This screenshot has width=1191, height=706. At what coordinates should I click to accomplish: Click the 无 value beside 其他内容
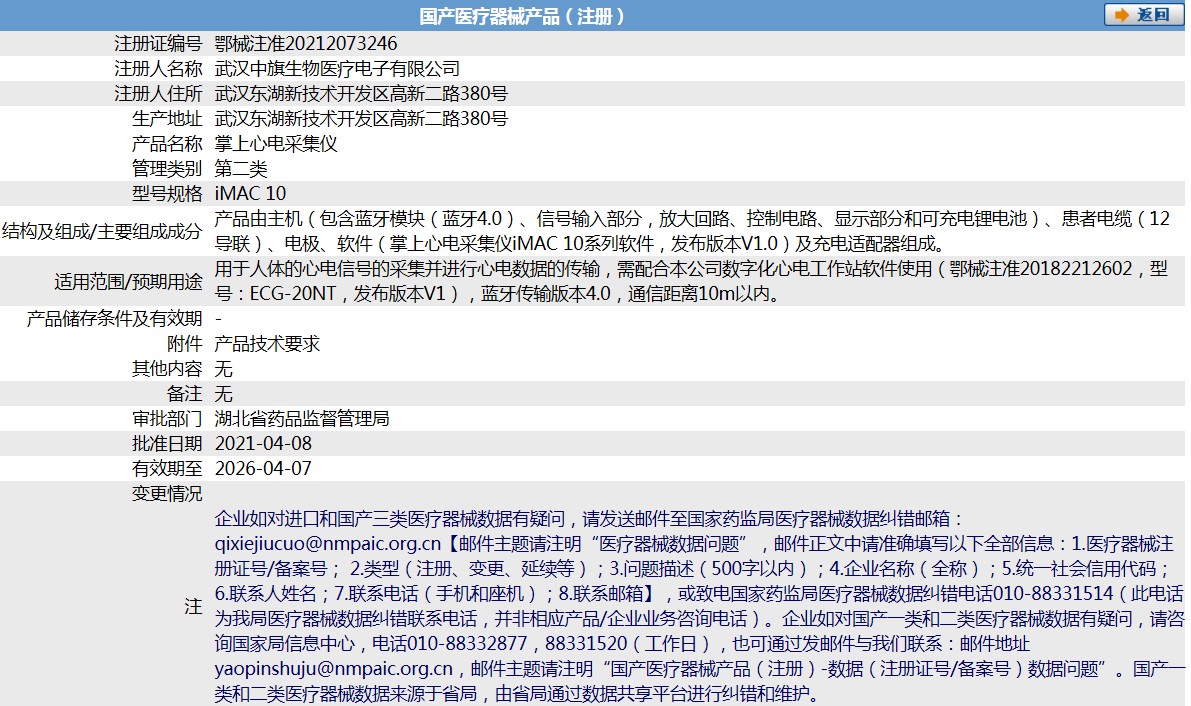pyautogui.click(x=223, y=369)
